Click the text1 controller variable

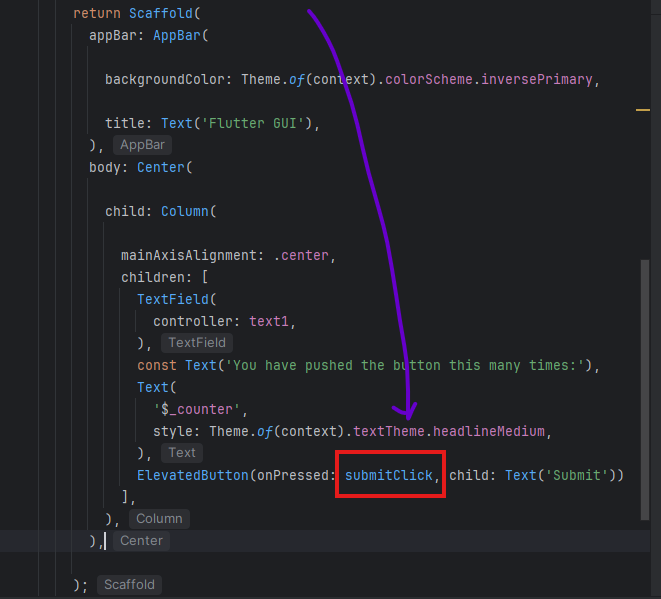[273, 321]
